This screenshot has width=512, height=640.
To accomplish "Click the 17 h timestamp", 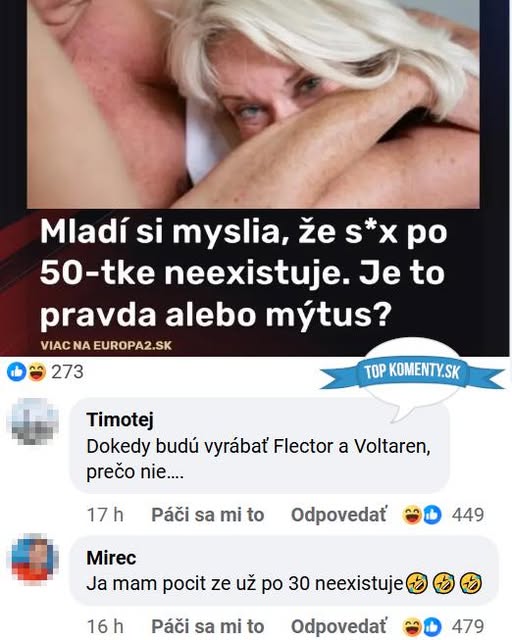I will (x=105, y=515).
